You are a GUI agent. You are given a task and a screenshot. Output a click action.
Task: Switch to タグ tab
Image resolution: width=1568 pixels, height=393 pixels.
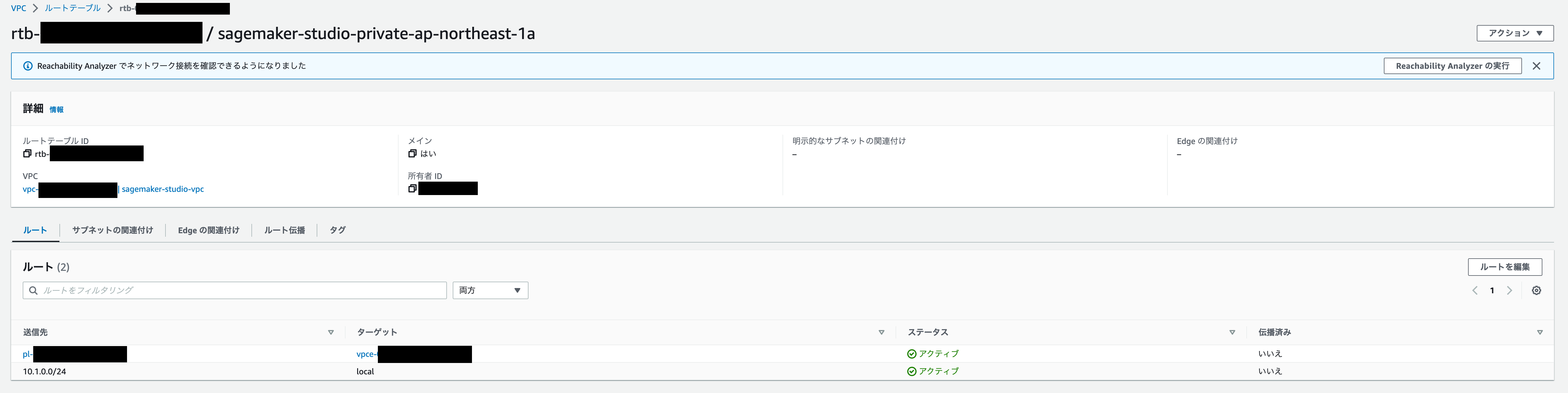338,230
